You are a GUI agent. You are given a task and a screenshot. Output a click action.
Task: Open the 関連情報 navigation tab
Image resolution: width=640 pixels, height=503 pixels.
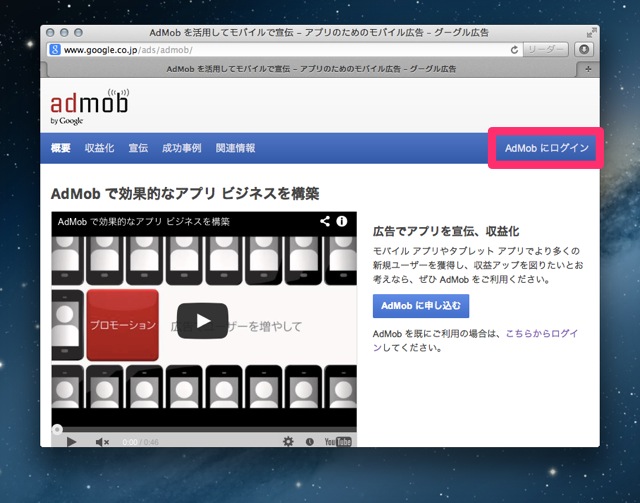coord(236,148)
